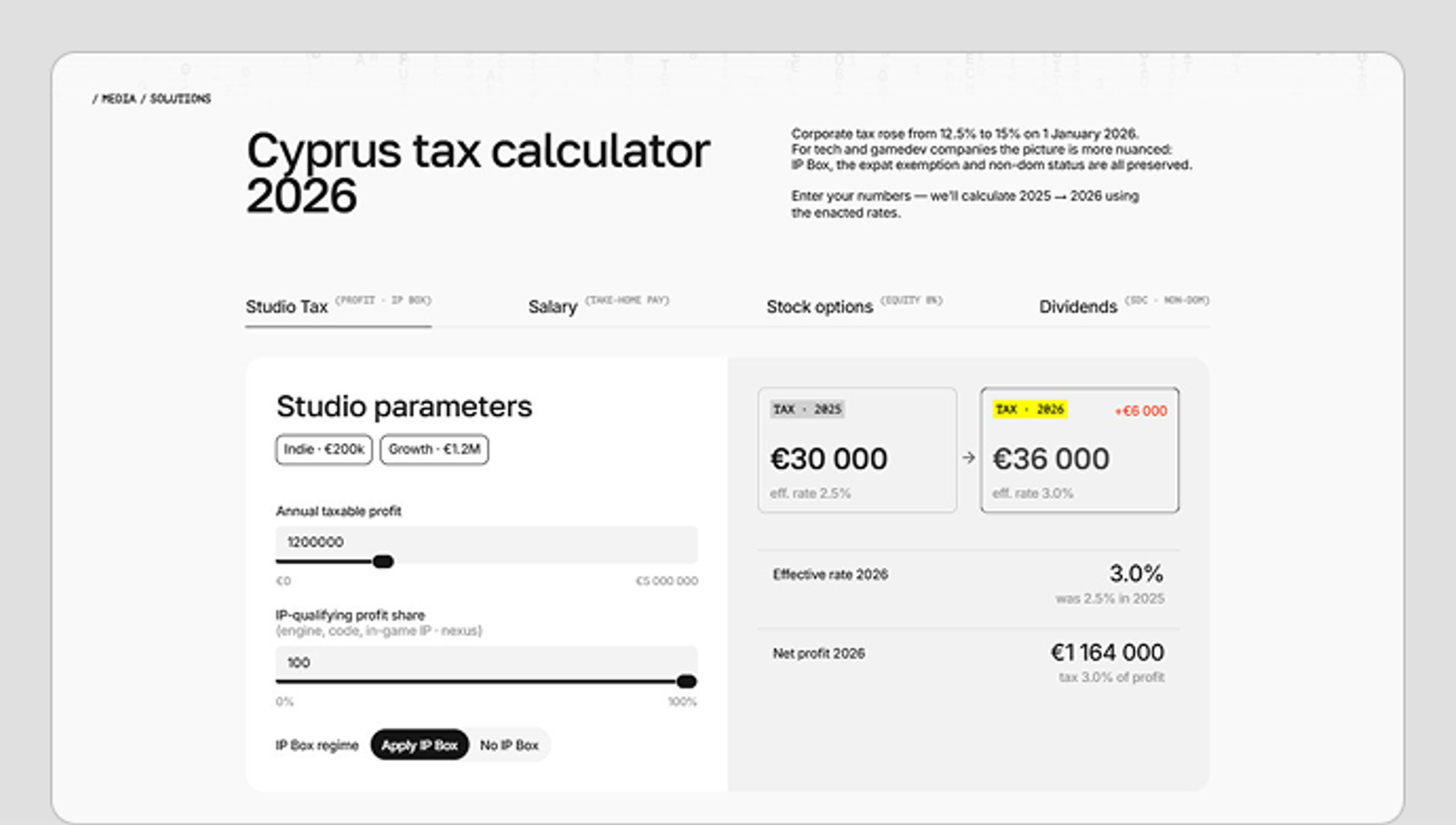Viewport: 1456px width, 825px height.
Task: Click the IP-qualifying share slider handle
Action: click(687, 681)
